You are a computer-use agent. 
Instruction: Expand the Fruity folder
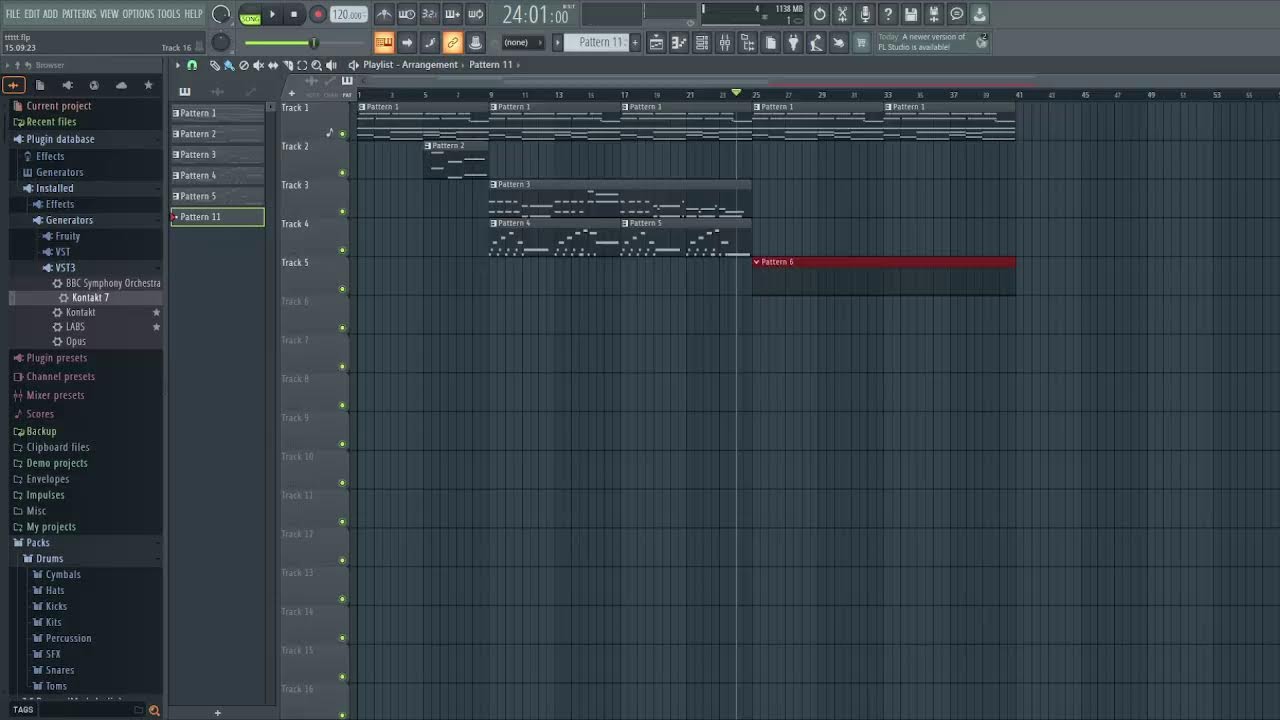tap(67, 236)
